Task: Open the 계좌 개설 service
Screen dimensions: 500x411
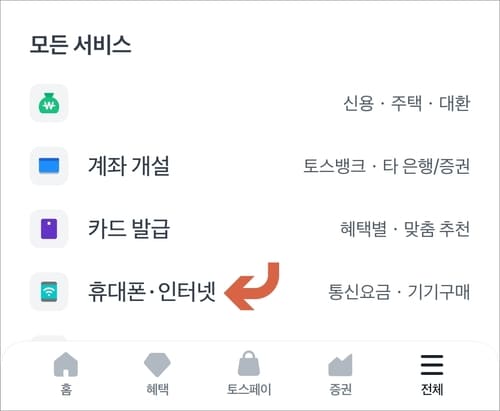Action: coord(129,166)
